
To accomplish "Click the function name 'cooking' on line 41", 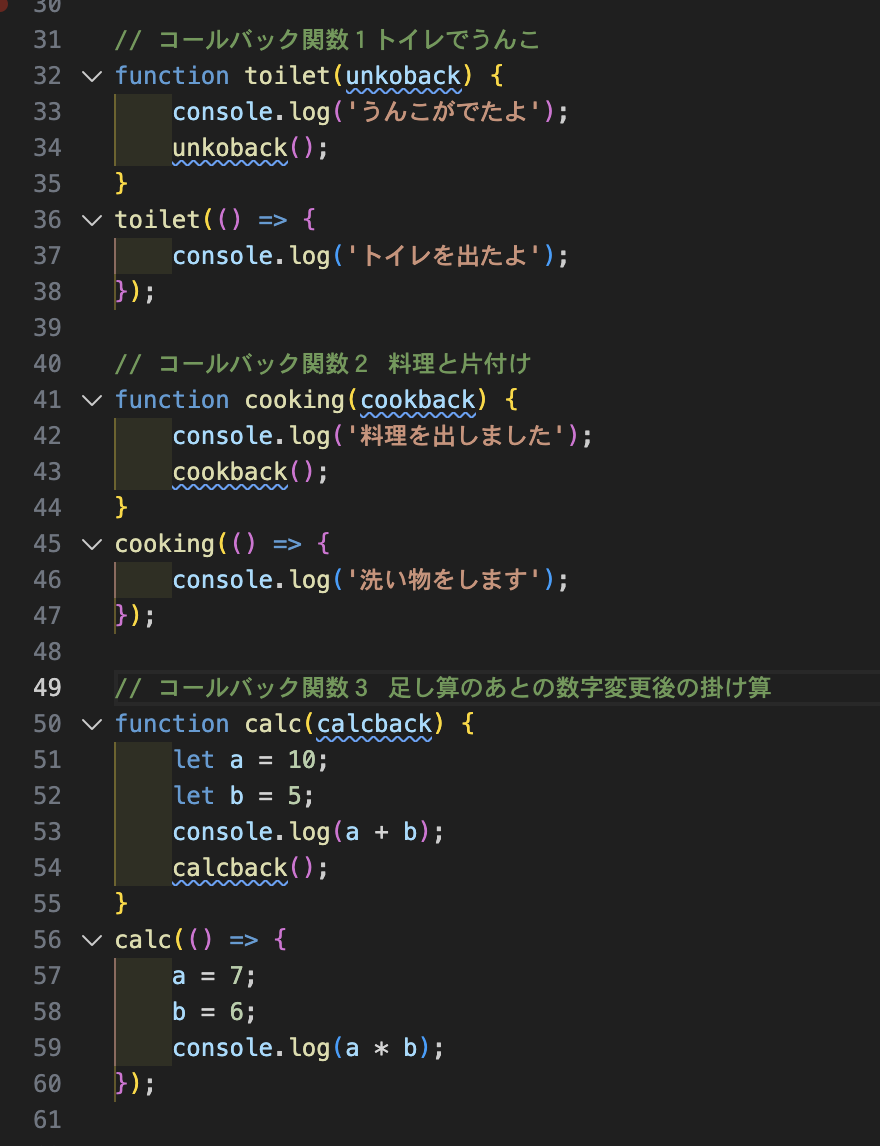I will click(295, 400).
